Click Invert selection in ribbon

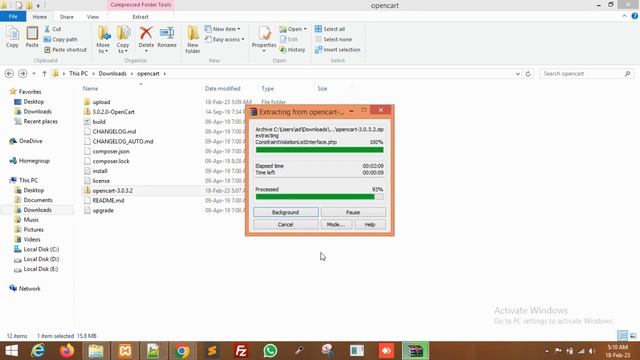(338, 49)
